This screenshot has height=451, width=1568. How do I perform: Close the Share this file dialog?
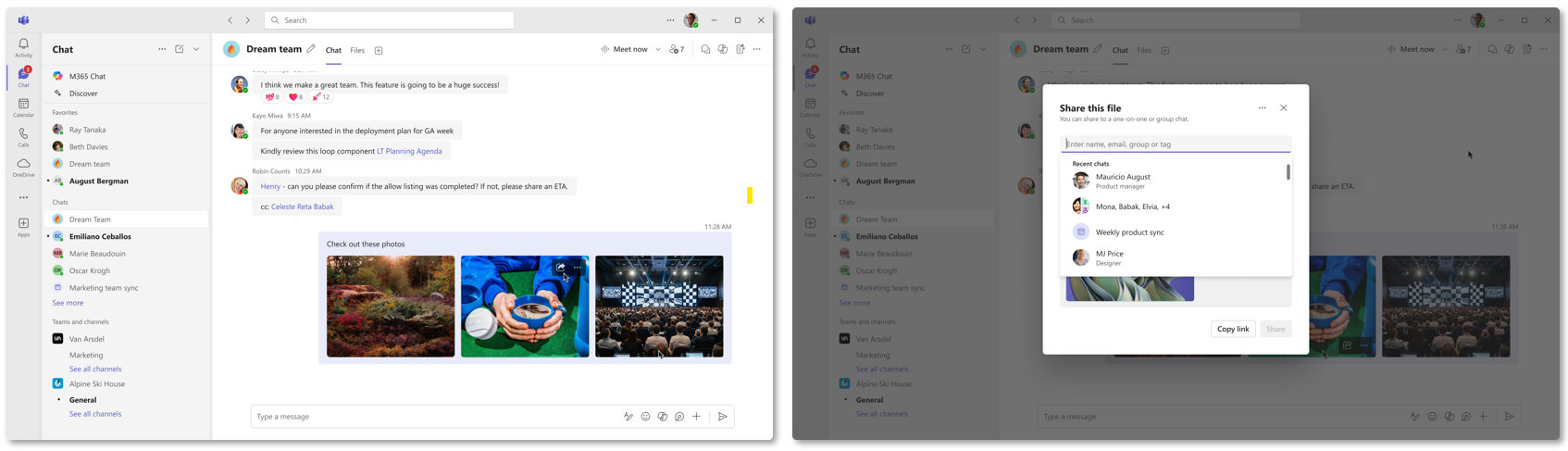coord(1284,108)
